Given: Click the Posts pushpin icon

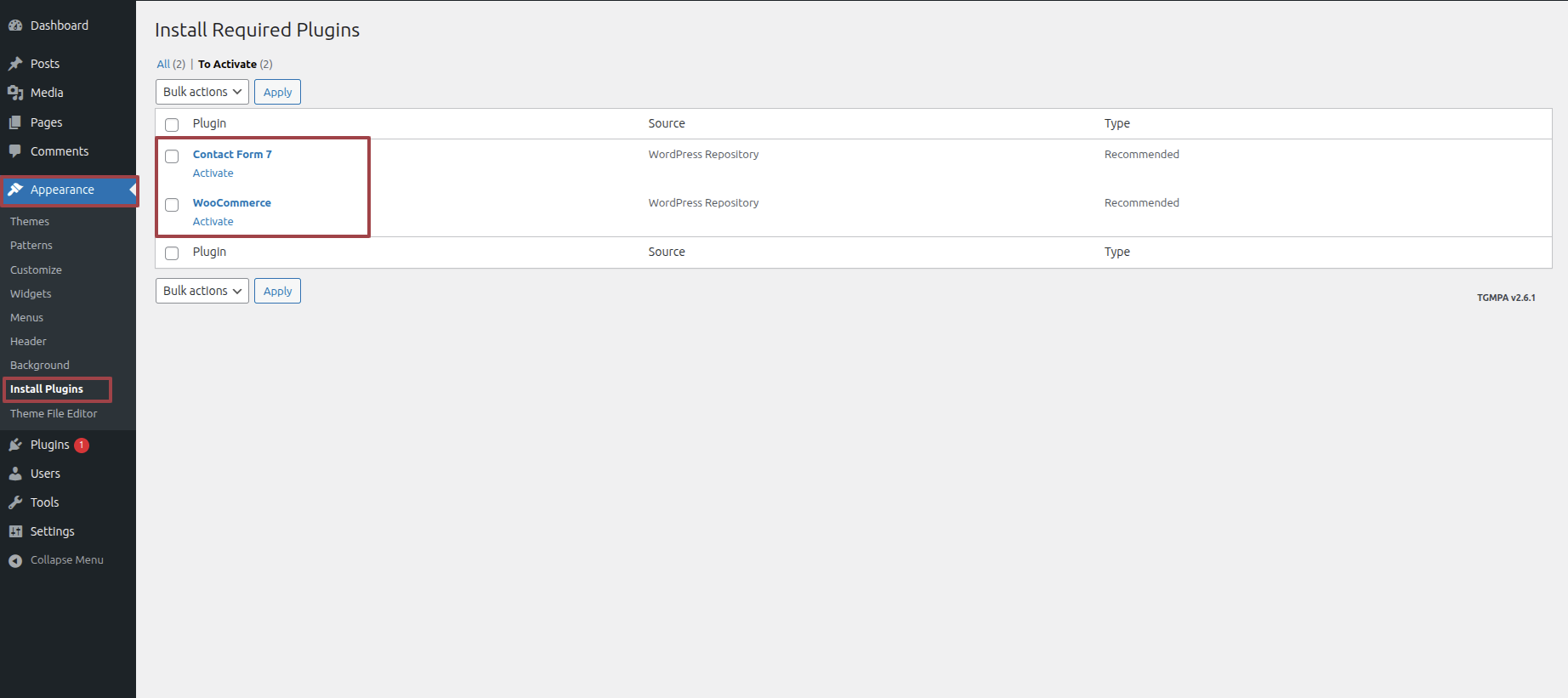Looking at the screenshot, I should [15, 64].
